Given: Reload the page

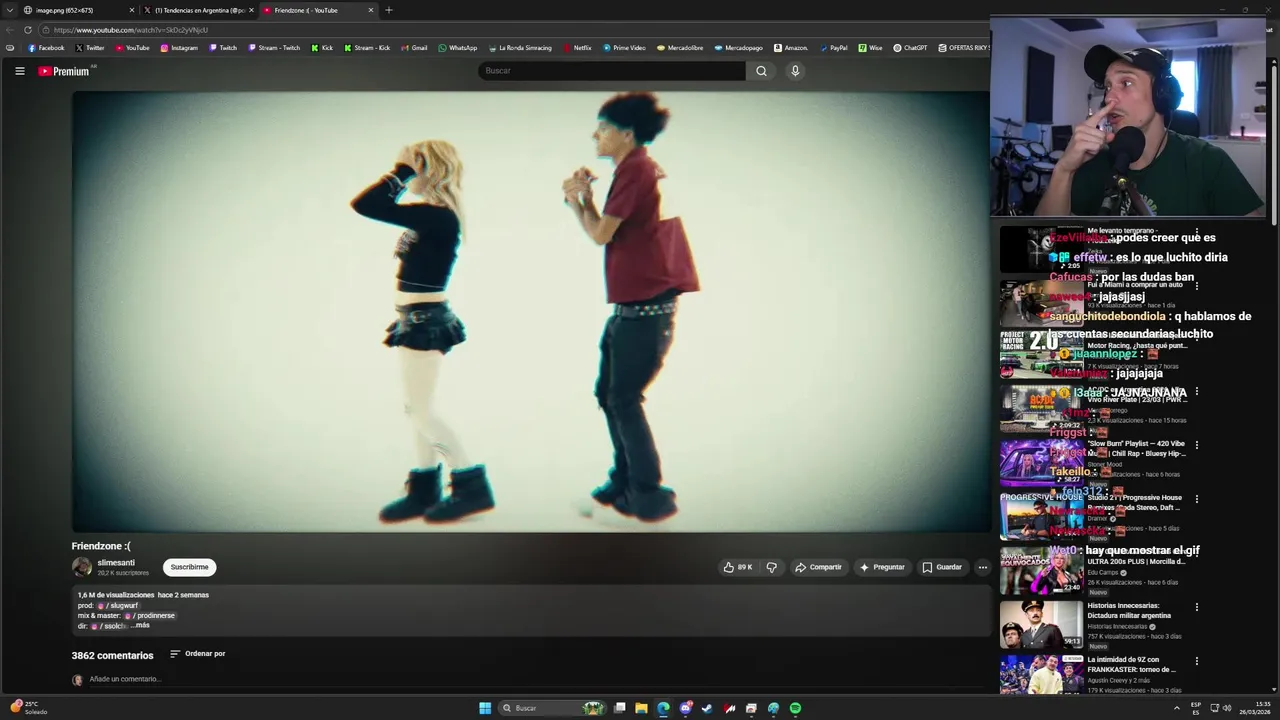Looking at the screenshot, I should [28, 30].
